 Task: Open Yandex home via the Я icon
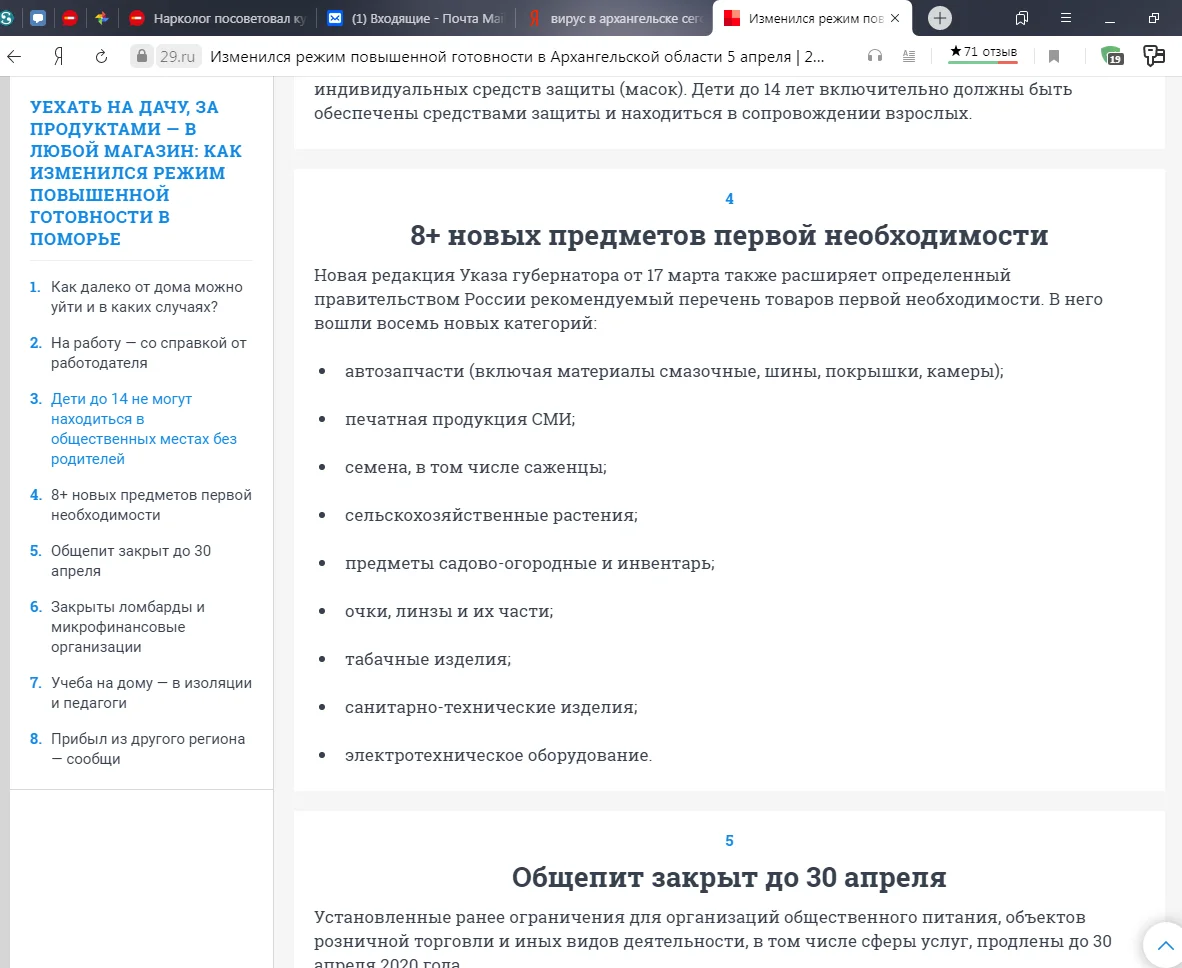click(x=58, y=57)
